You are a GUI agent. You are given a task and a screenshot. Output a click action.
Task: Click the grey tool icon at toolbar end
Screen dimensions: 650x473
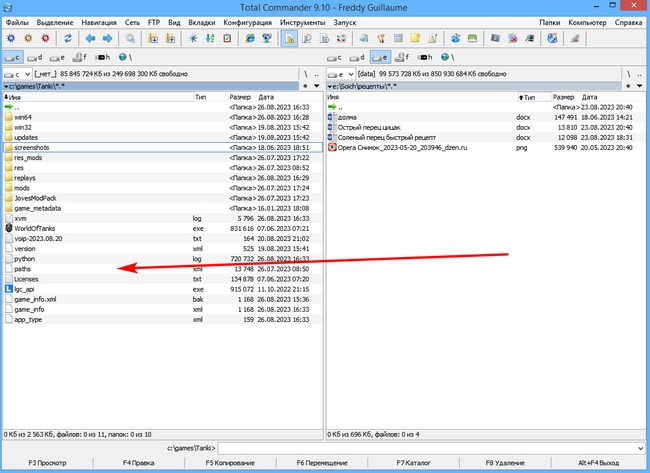[575, 39]
